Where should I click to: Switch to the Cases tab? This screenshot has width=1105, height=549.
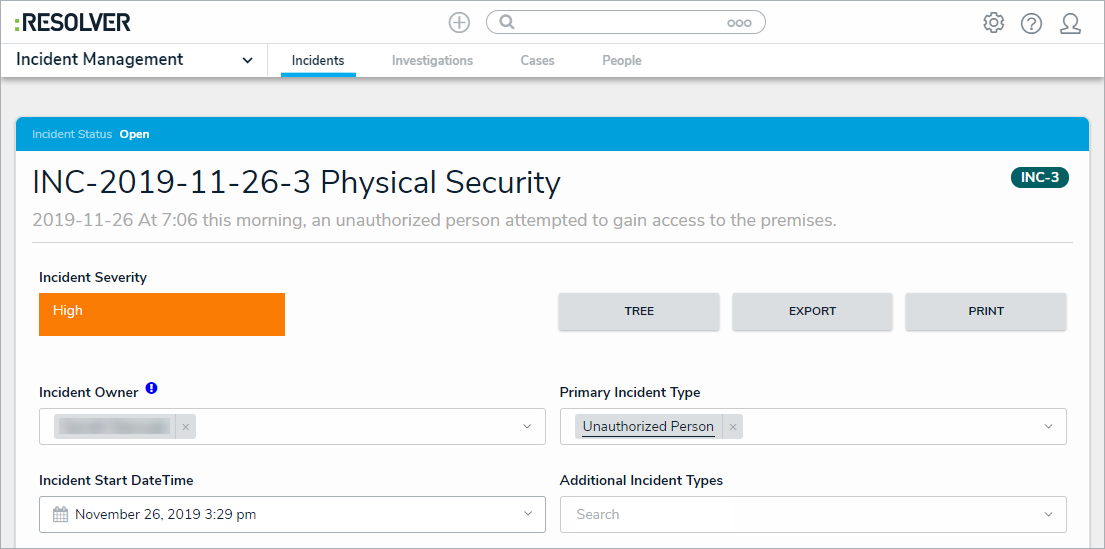click(537, 61)
